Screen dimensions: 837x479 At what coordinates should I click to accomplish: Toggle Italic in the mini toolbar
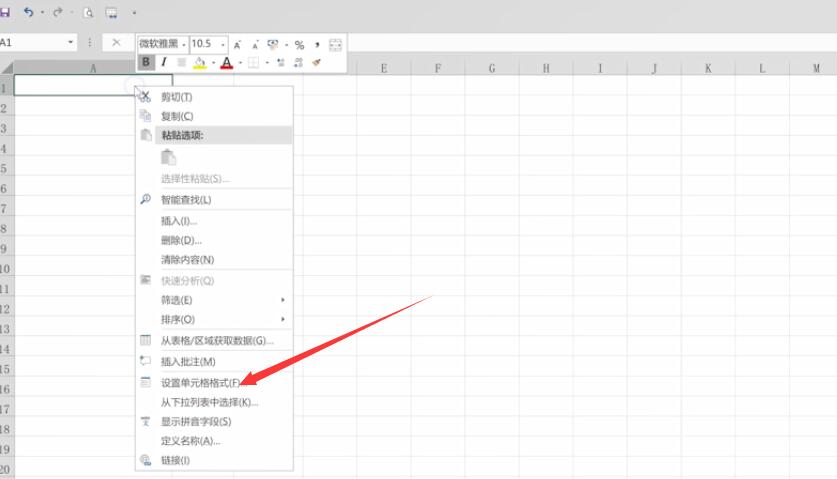(x=164, y=62)
